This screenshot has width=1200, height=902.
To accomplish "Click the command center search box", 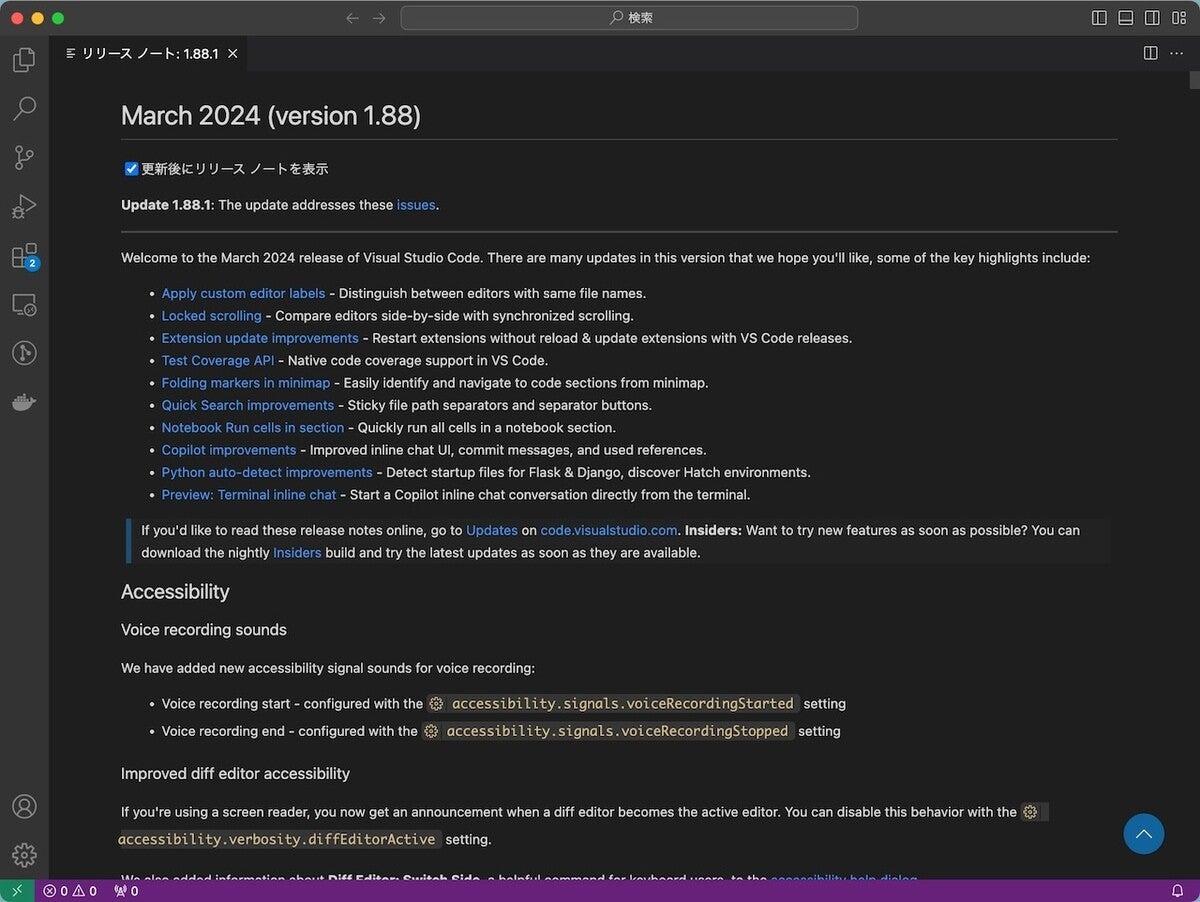I will click(629, 18).
